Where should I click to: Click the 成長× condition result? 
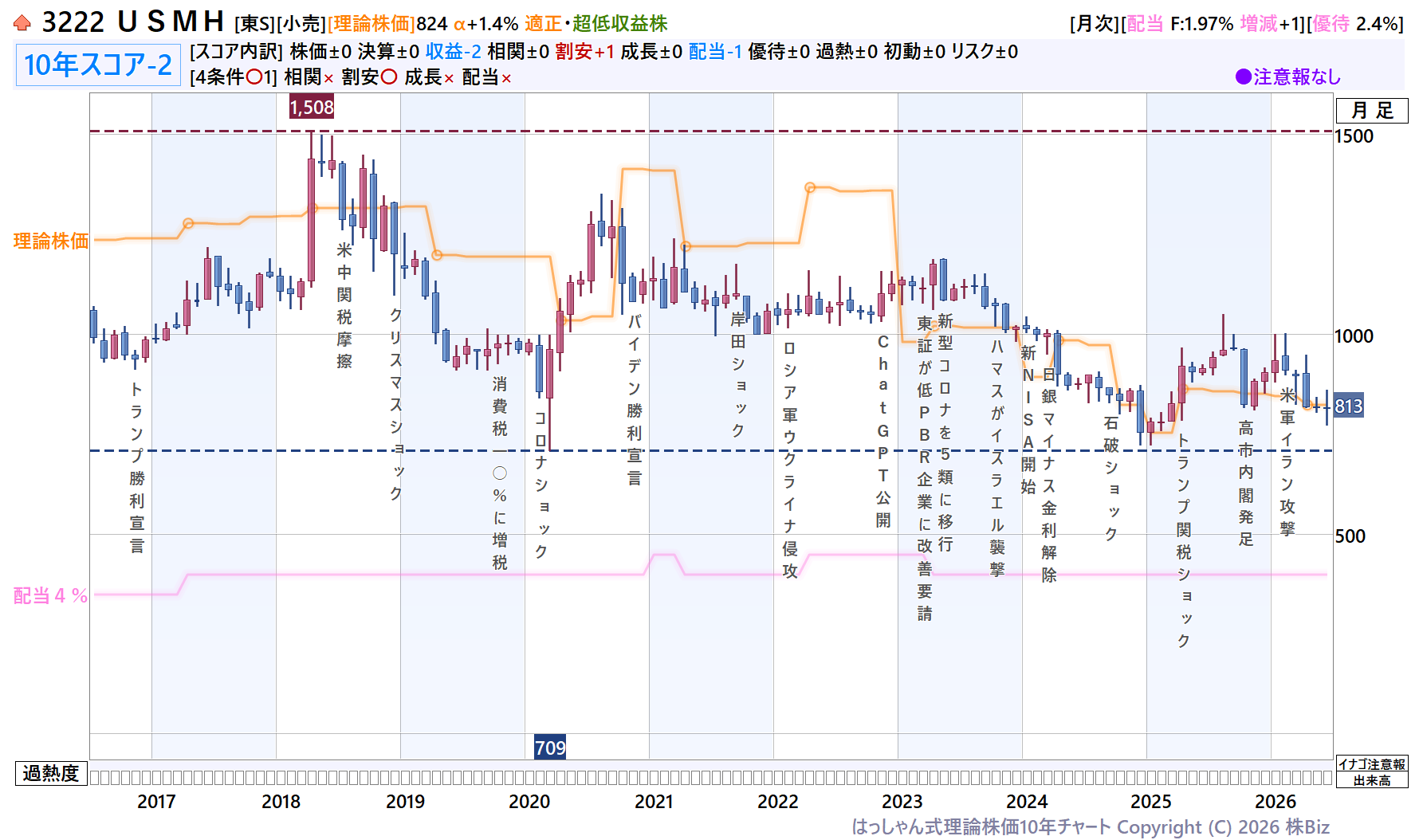(430, 77)
